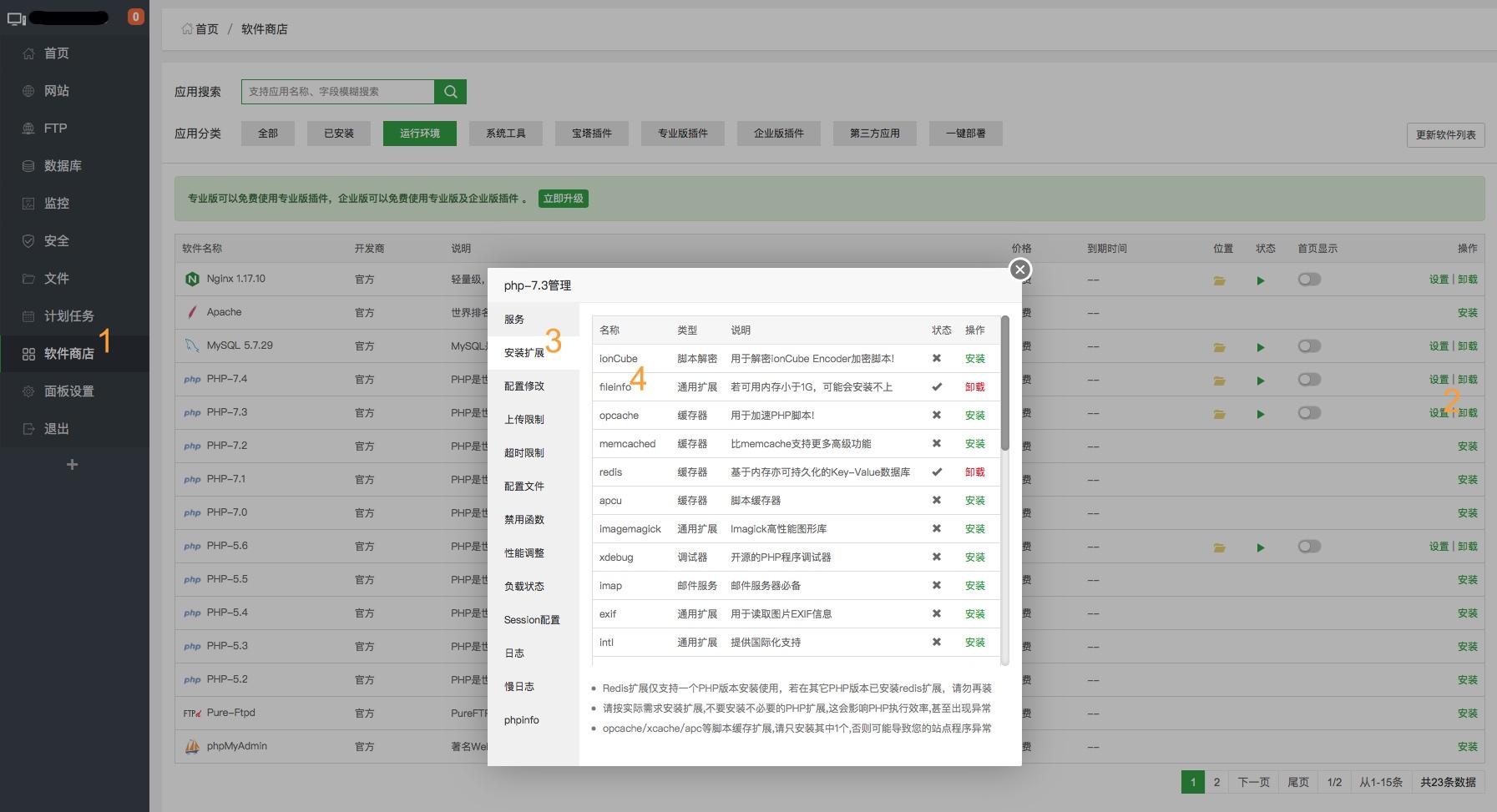Viewport: 1497px width, 812px height.
Task: Click the 首页 breadcrumb link
Action: (x=200, y=29)
